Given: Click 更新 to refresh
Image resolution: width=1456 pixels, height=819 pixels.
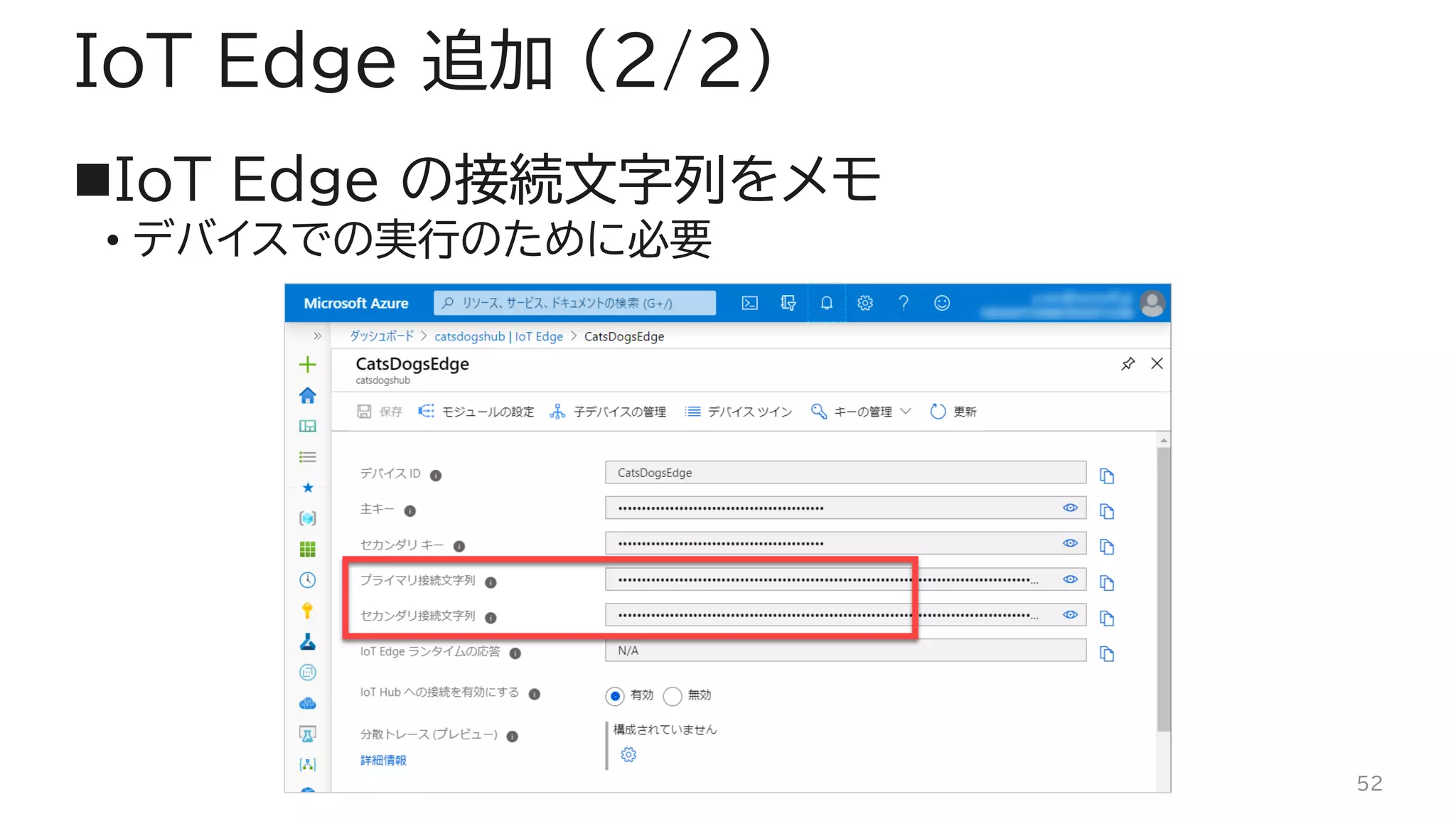Looking at the screenshot, I should click(953, 412).
